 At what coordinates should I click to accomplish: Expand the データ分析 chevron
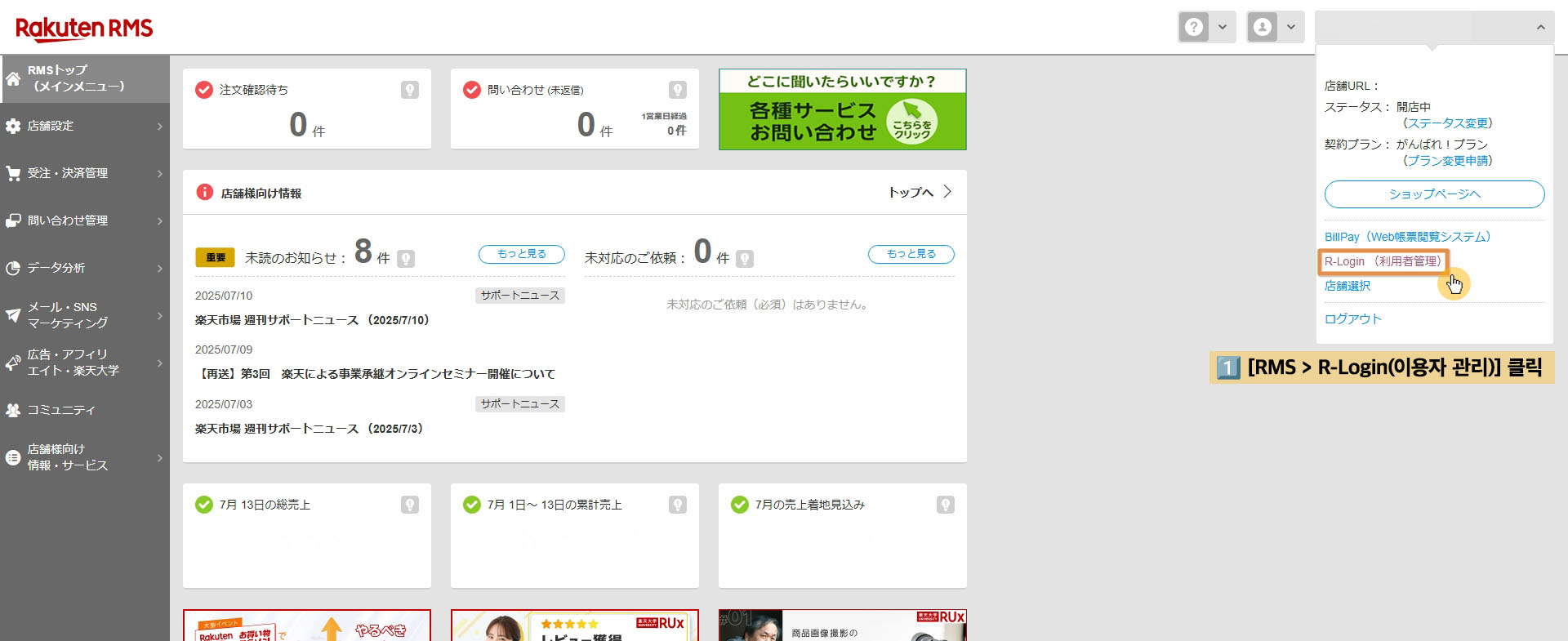click(160, 268)
